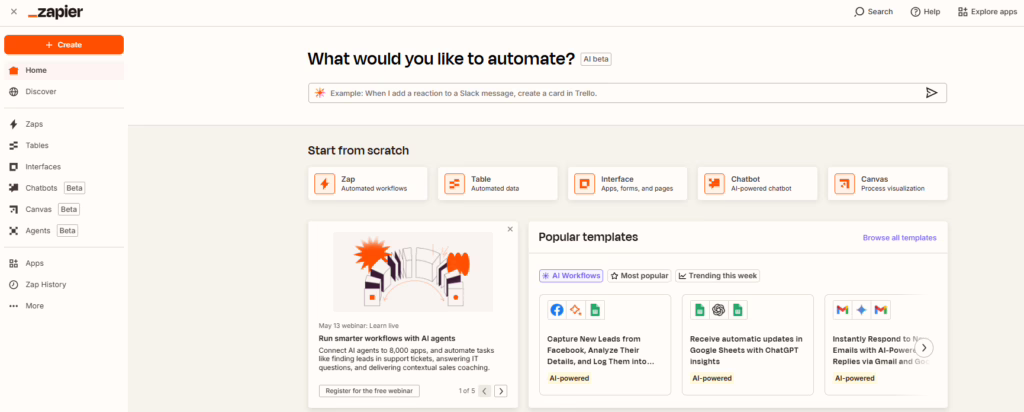This screenshot has width=1024, height=412.
Task: Click the Canvas icon in sidebar
Action: (14, 210)
